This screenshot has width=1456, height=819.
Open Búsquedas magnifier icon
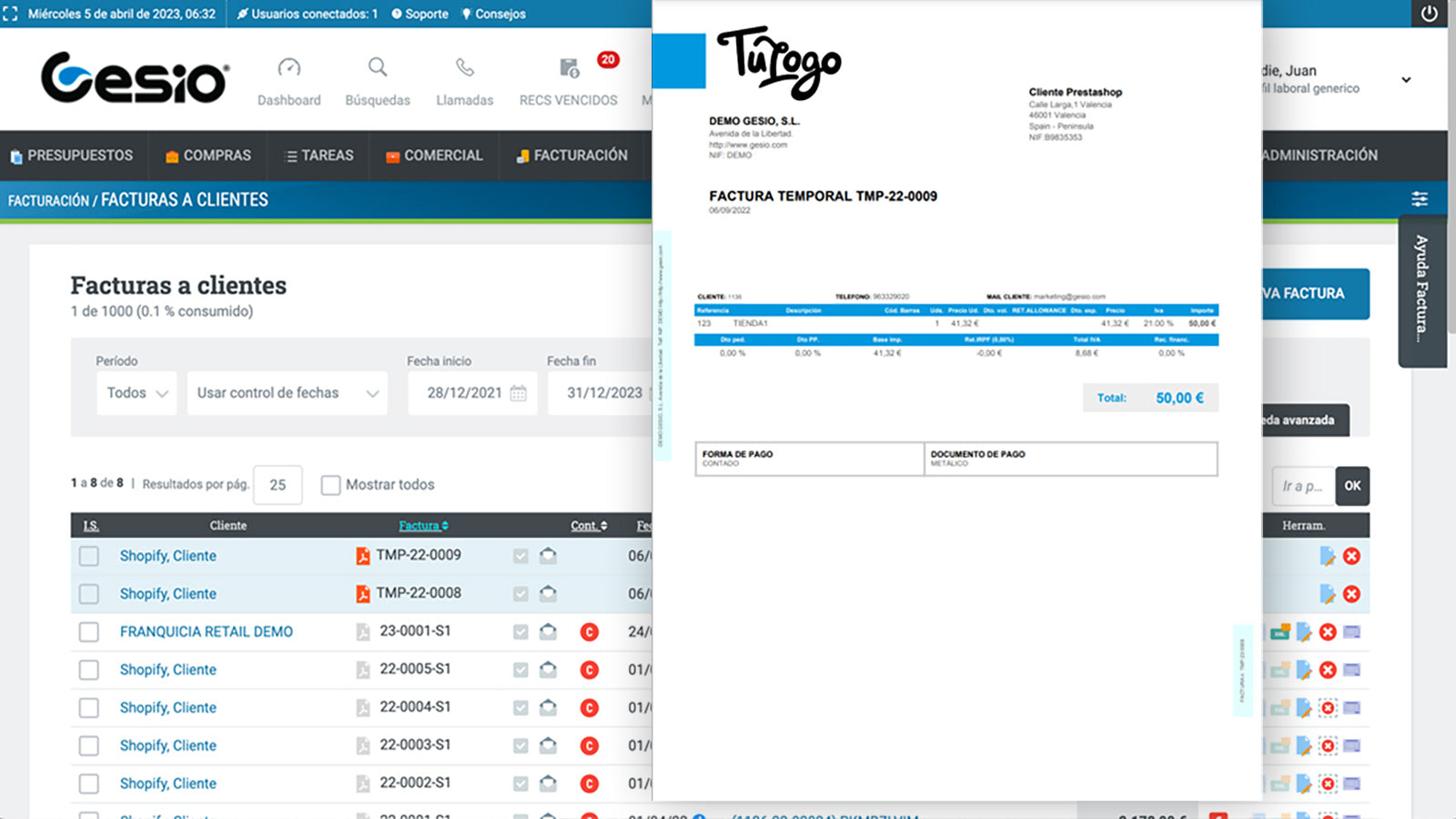[378, 67]
